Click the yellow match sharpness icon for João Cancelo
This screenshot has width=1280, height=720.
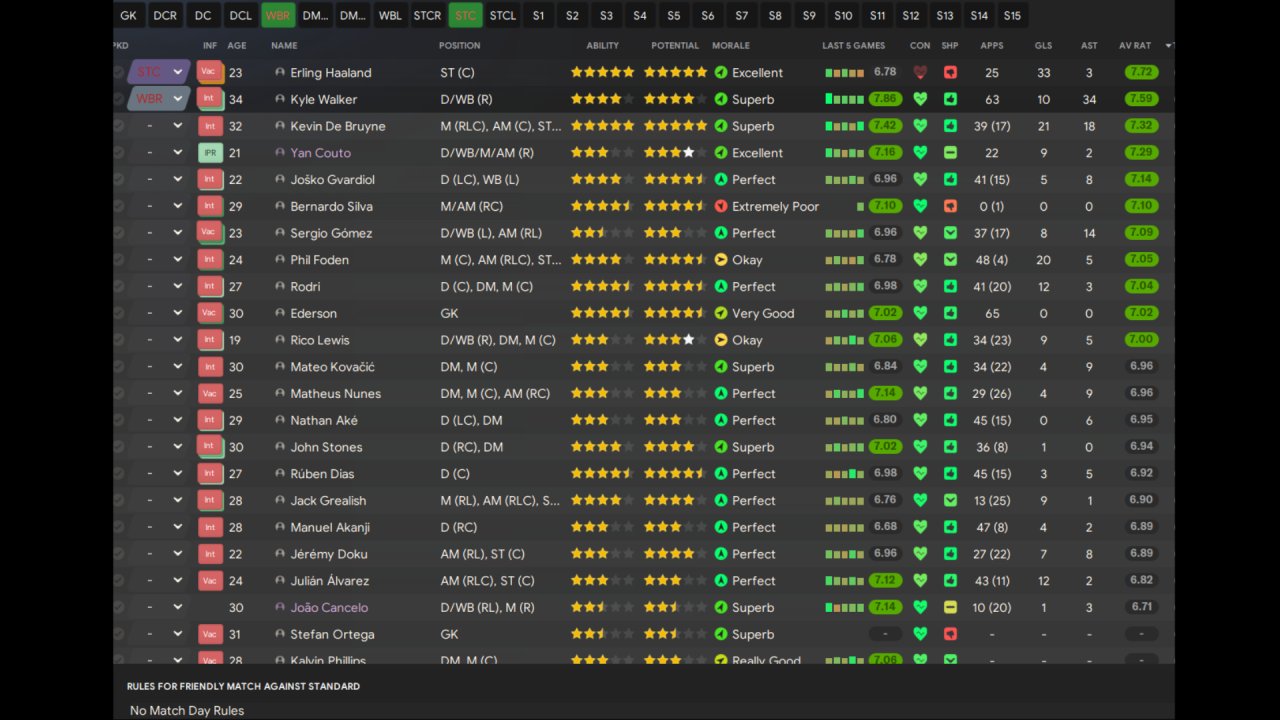(x=950, y=607)
